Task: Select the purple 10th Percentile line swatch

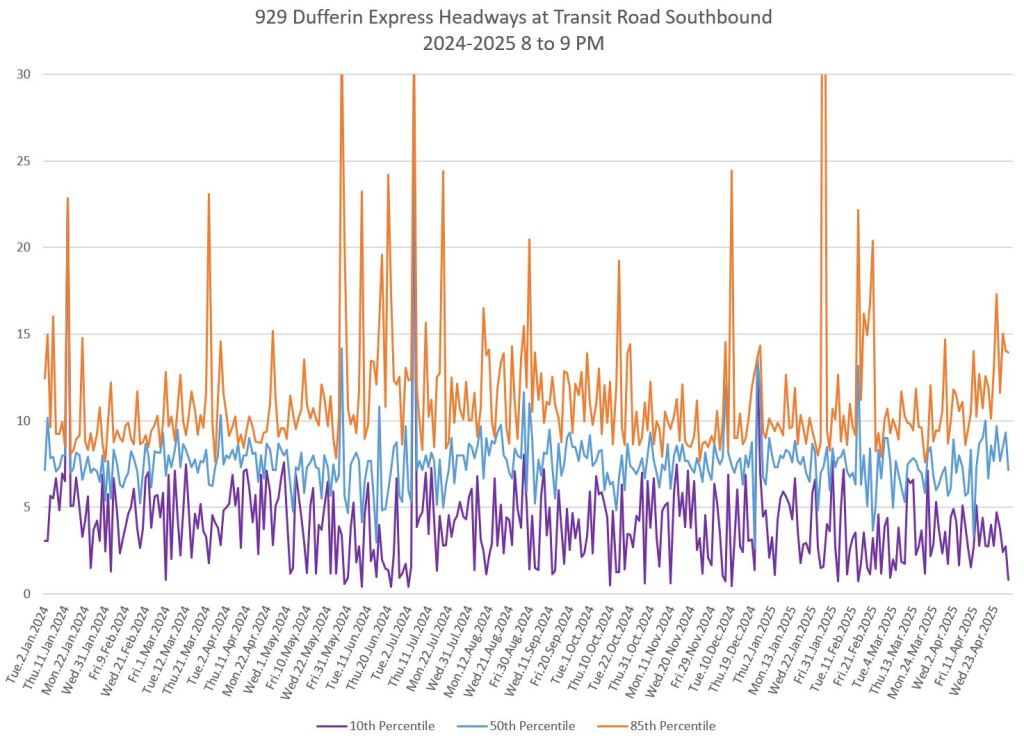Action: click(x=333, y=725)
